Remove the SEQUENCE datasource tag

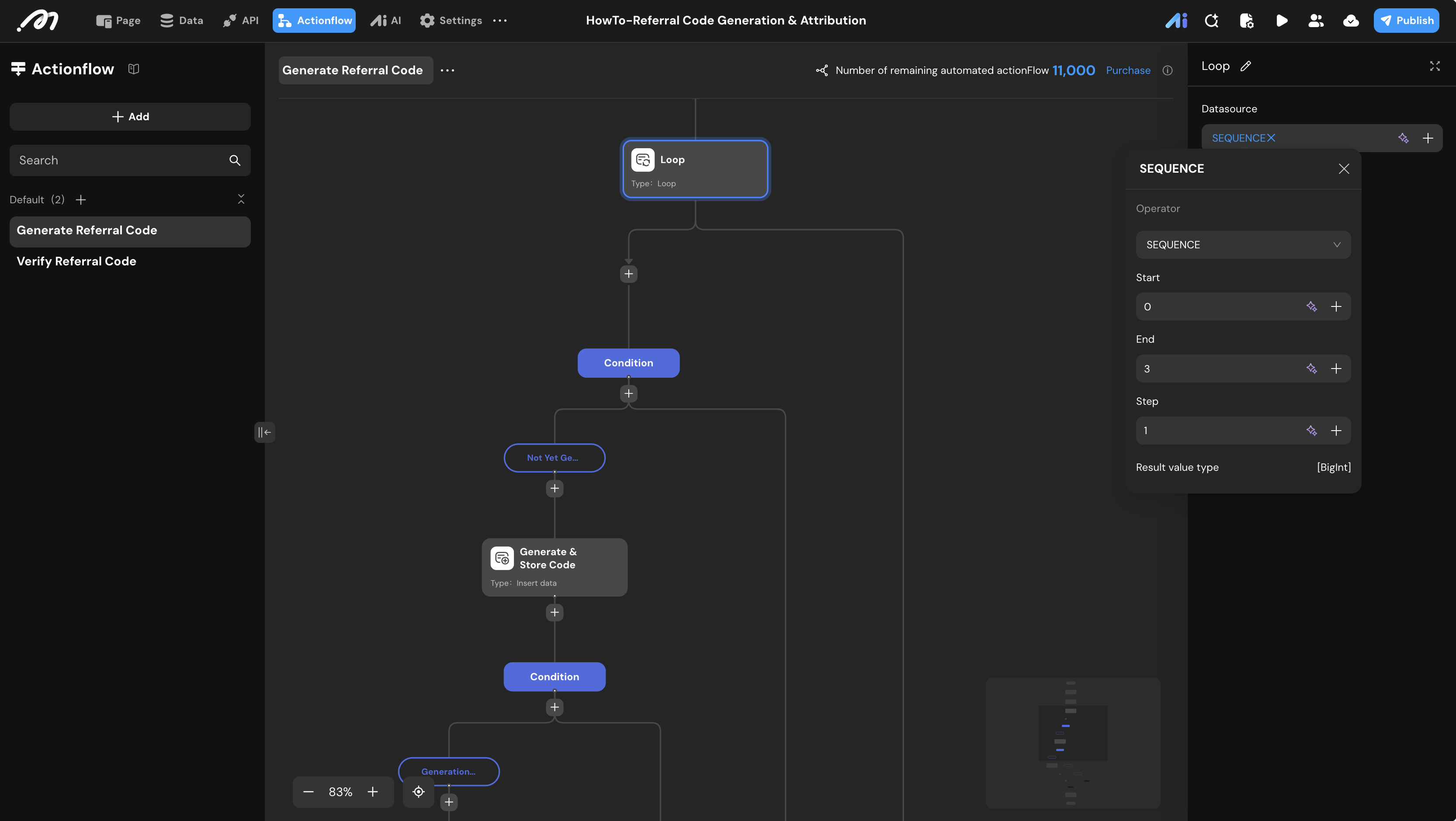pyautogui.click(x=1271, y=138)
